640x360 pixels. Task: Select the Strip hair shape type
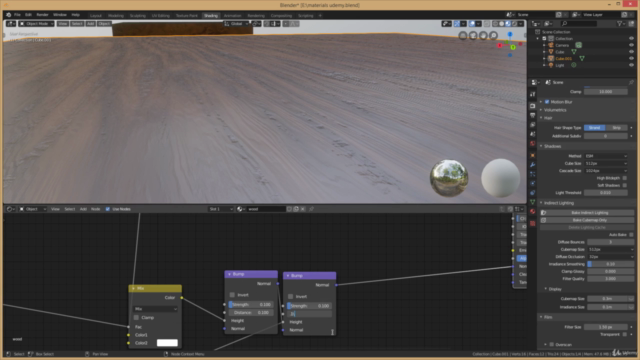coord(617,128)
